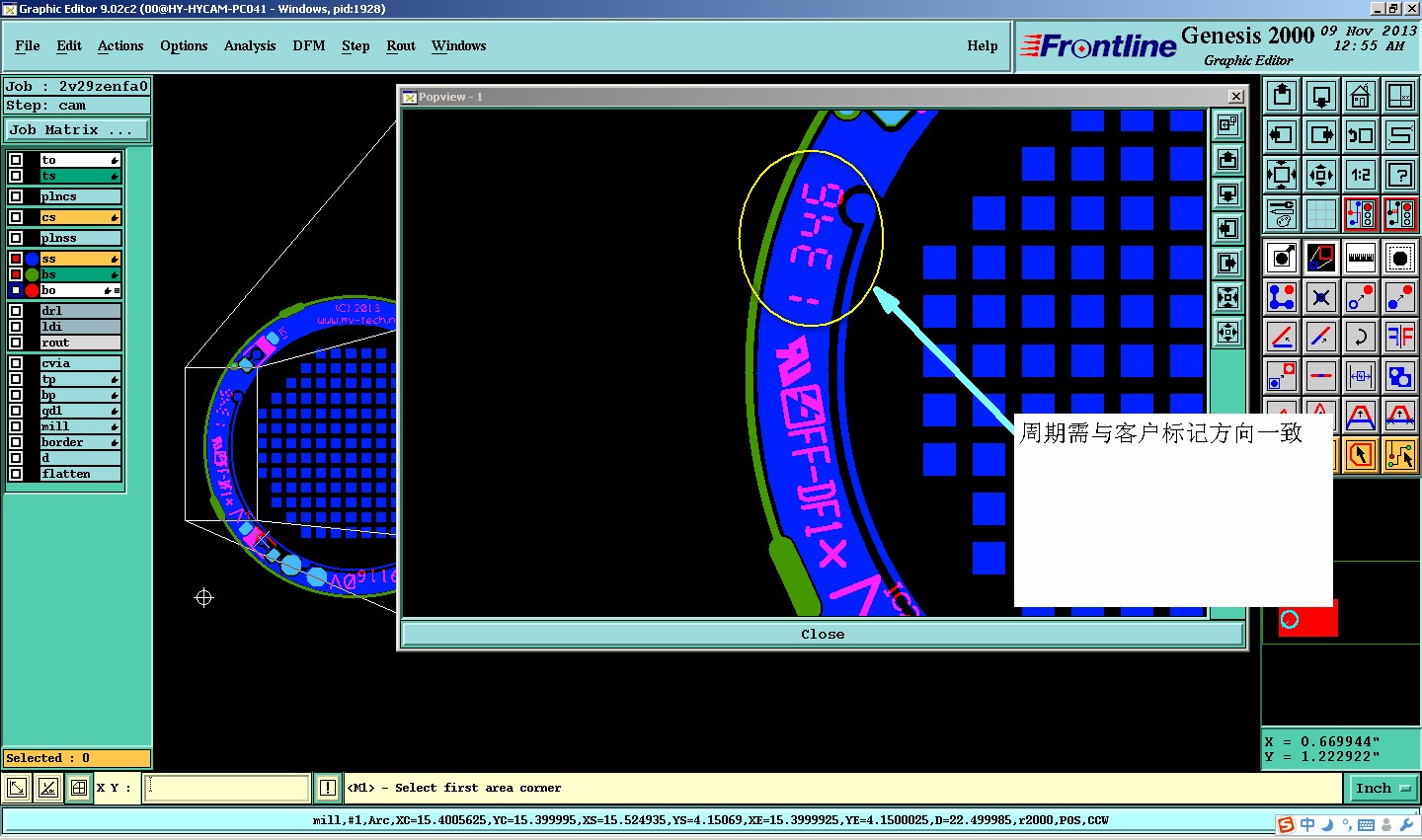
Task: Zoom in with the main toolbar icon
Action: click(x=1282, y=175)
